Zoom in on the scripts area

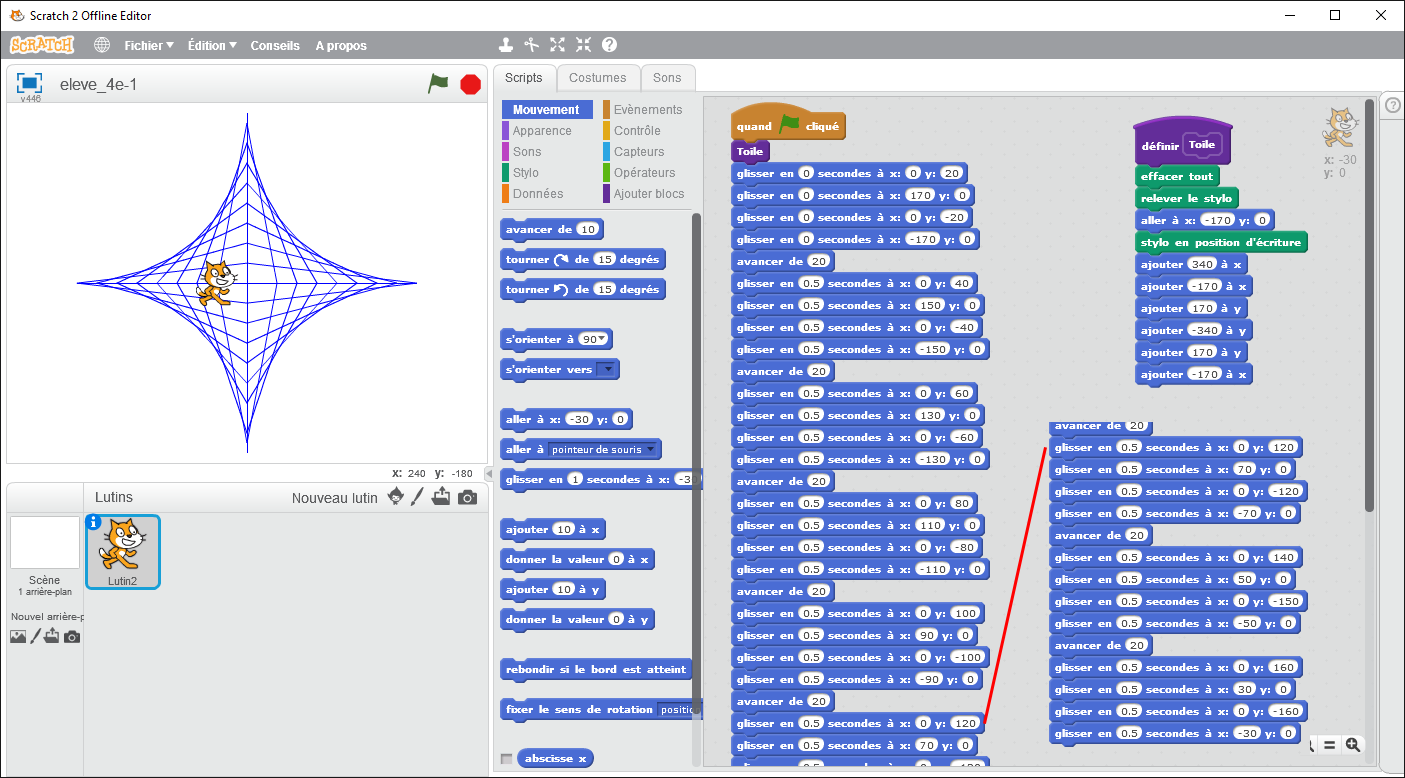[1353, 744]
